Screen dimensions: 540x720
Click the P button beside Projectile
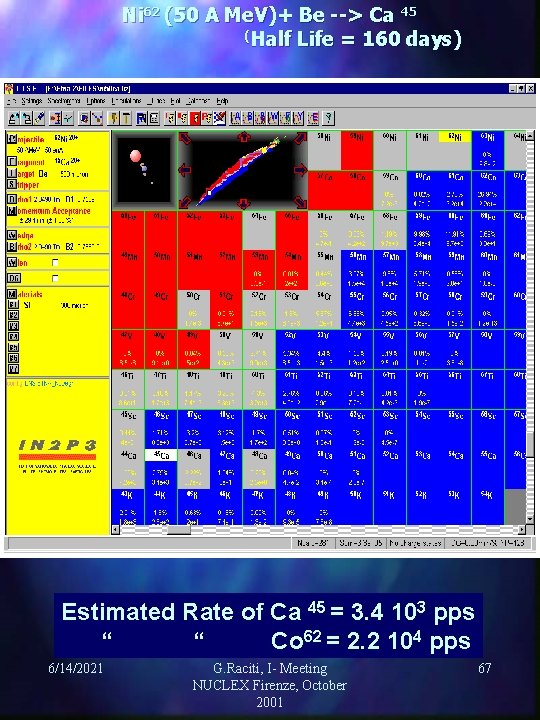[11, 139]
